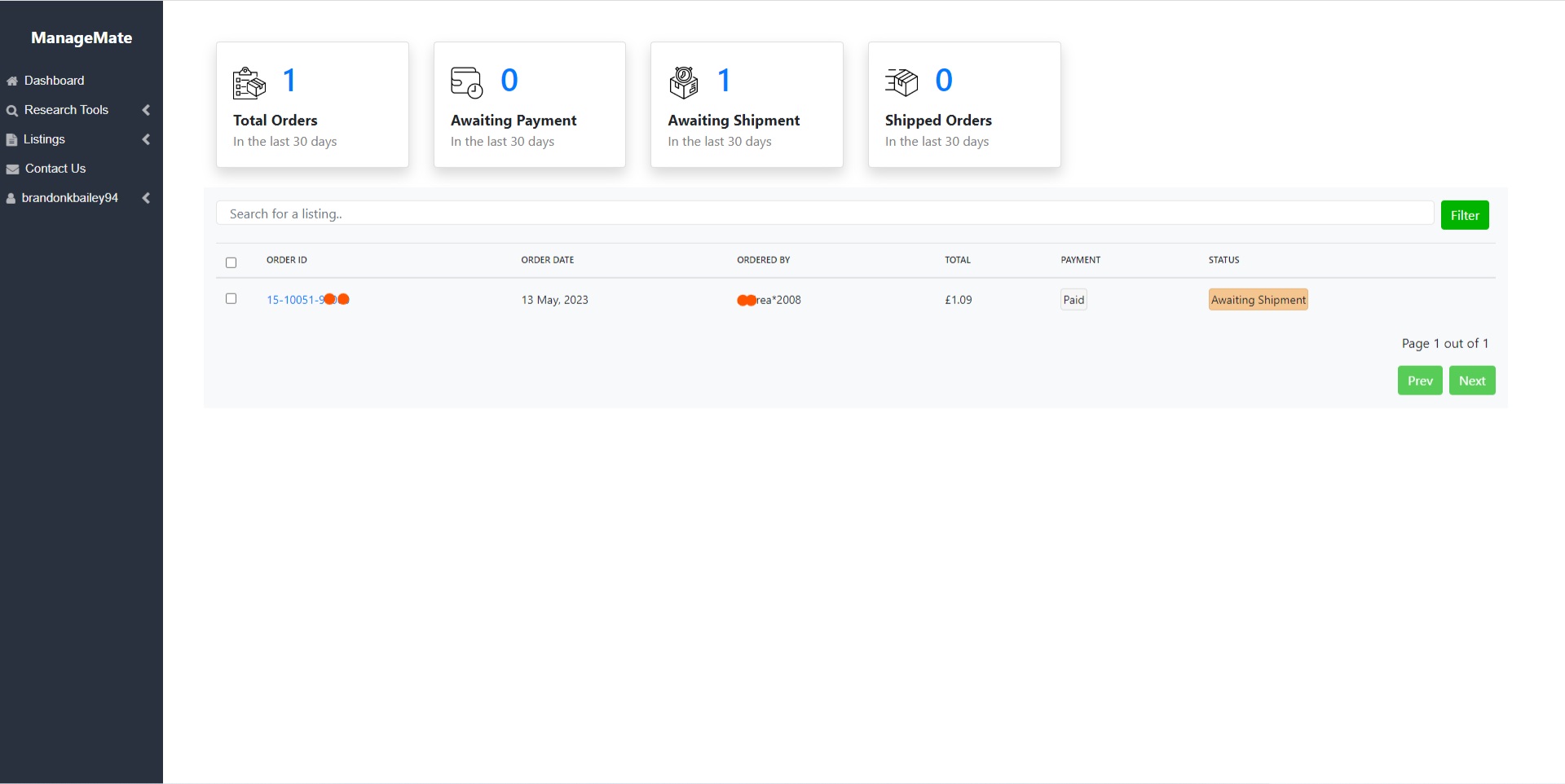Click the Awaiting Shipment package icon
Viewport: 1565px width, 784px height.
683,82
